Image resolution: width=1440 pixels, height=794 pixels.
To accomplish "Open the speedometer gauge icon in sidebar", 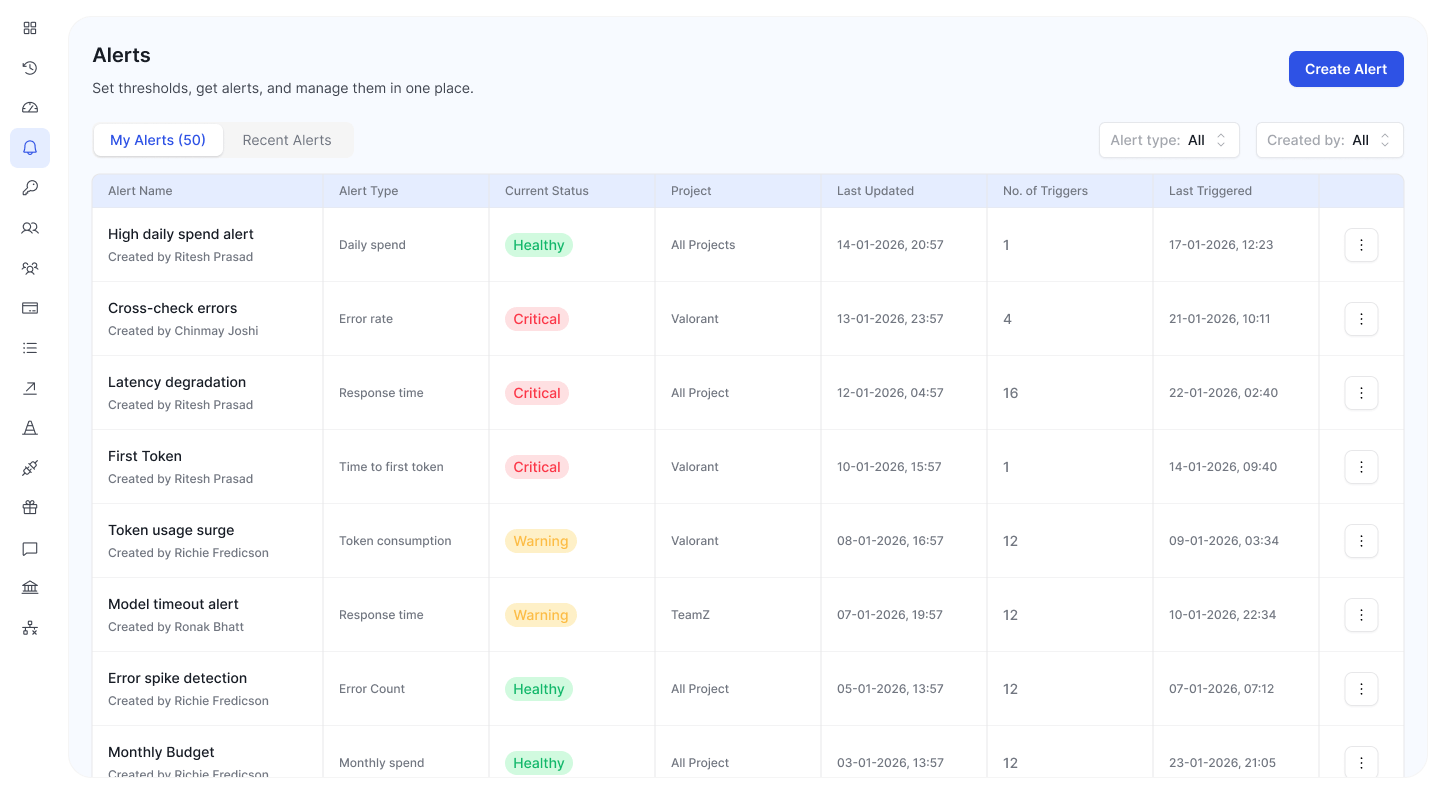I will click(30, 108).
